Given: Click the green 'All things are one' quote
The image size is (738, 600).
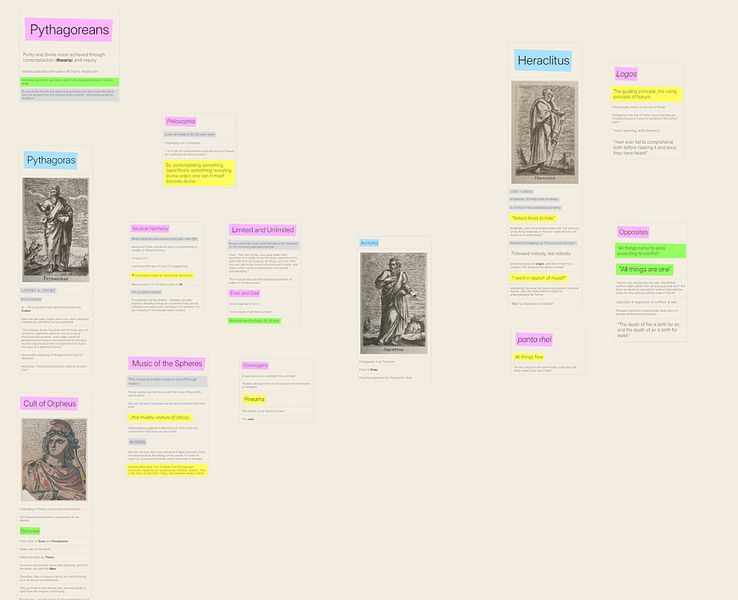Looking at the screenshot, I should tap(644, 270).
